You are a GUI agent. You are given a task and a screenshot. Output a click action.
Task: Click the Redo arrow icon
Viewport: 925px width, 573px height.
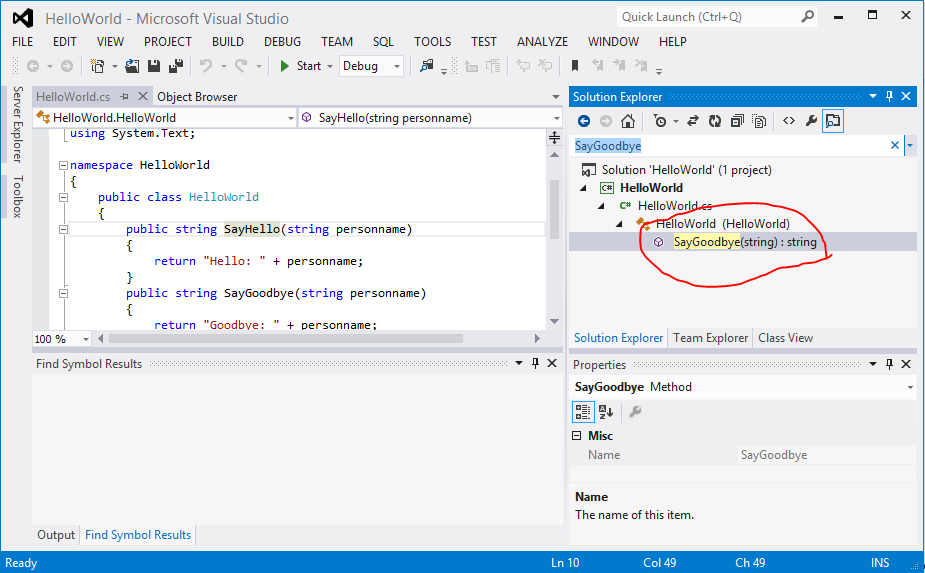pyautogui.click(x=241, y=66)
